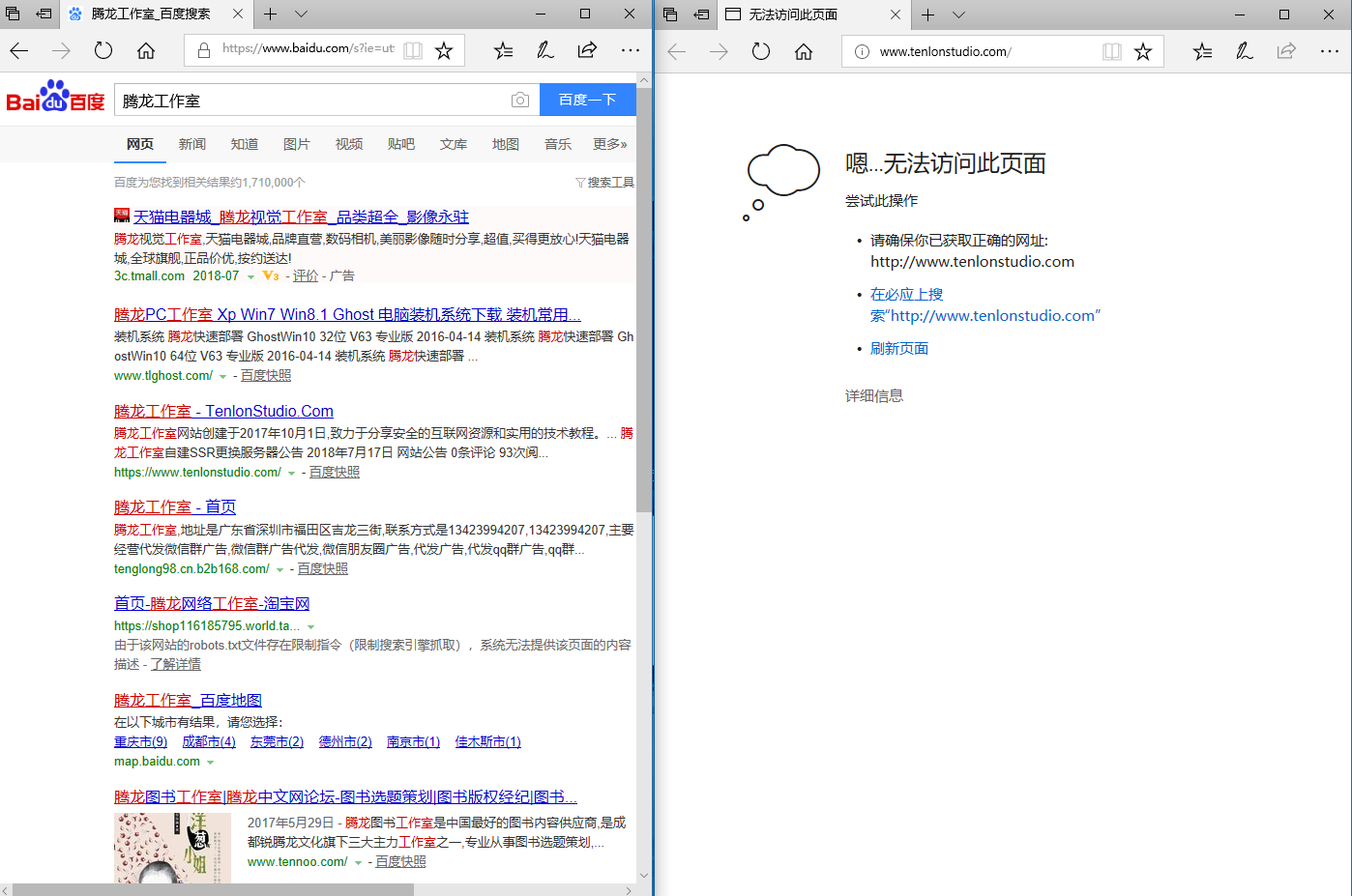Image resolution: width=1352 pixels, height=896 pixels.
Task: Click Refresh icon in Baidu window
Action: [103, 51]
